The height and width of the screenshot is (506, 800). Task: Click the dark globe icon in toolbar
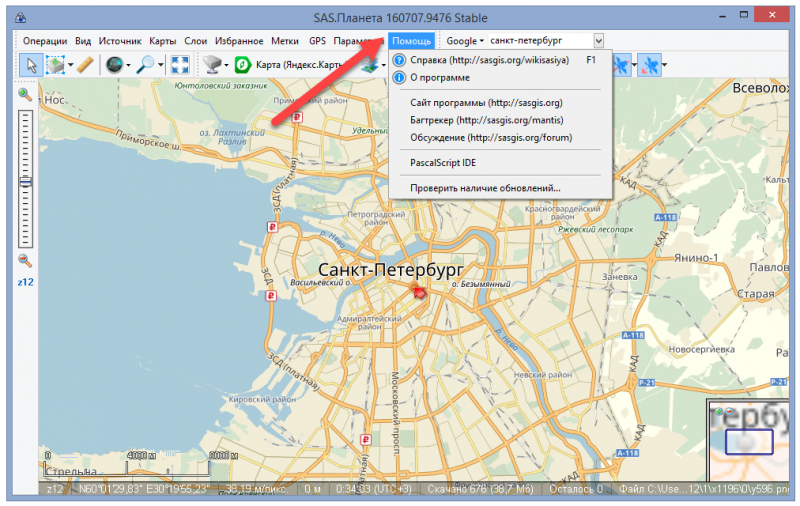[114, 65]
